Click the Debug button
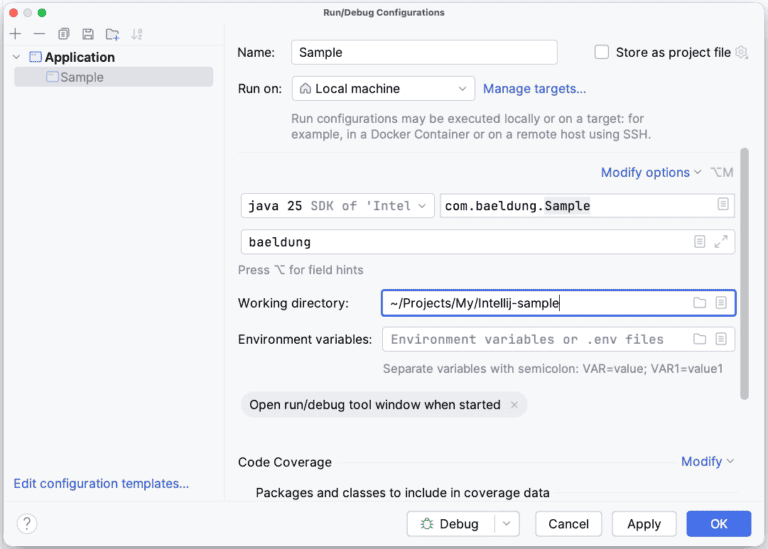768x549 pixels. [x=450, y=524]
